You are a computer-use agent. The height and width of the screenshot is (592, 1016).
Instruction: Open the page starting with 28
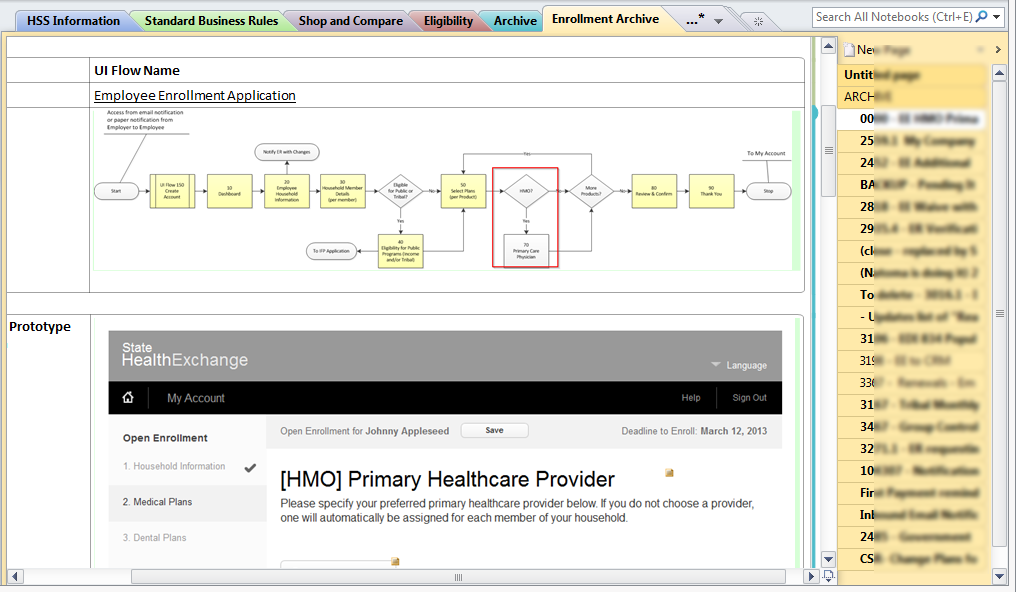pos(912,207)
